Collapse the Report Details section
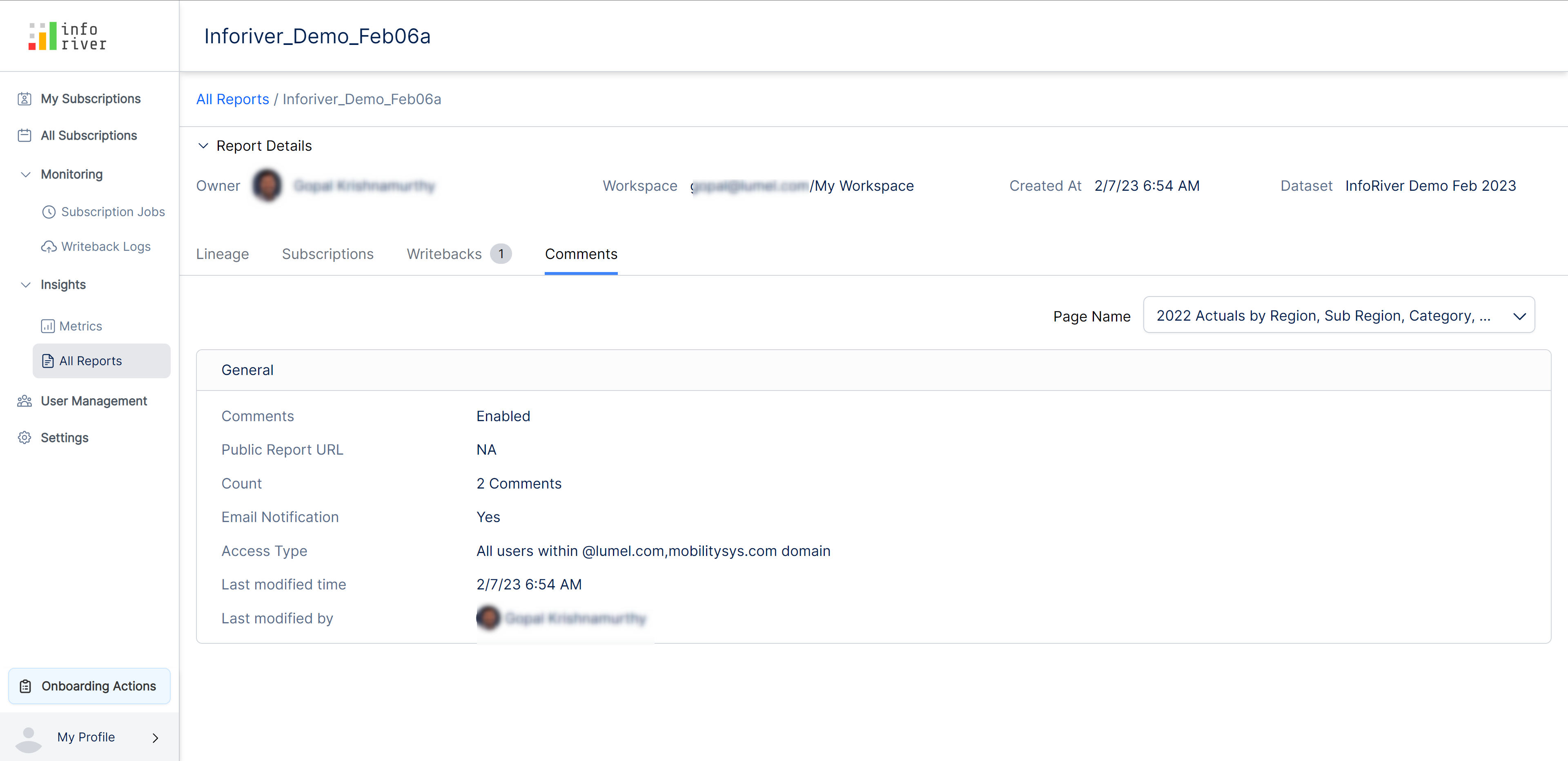Screen dimensions: 1568x761 (203, 146)
